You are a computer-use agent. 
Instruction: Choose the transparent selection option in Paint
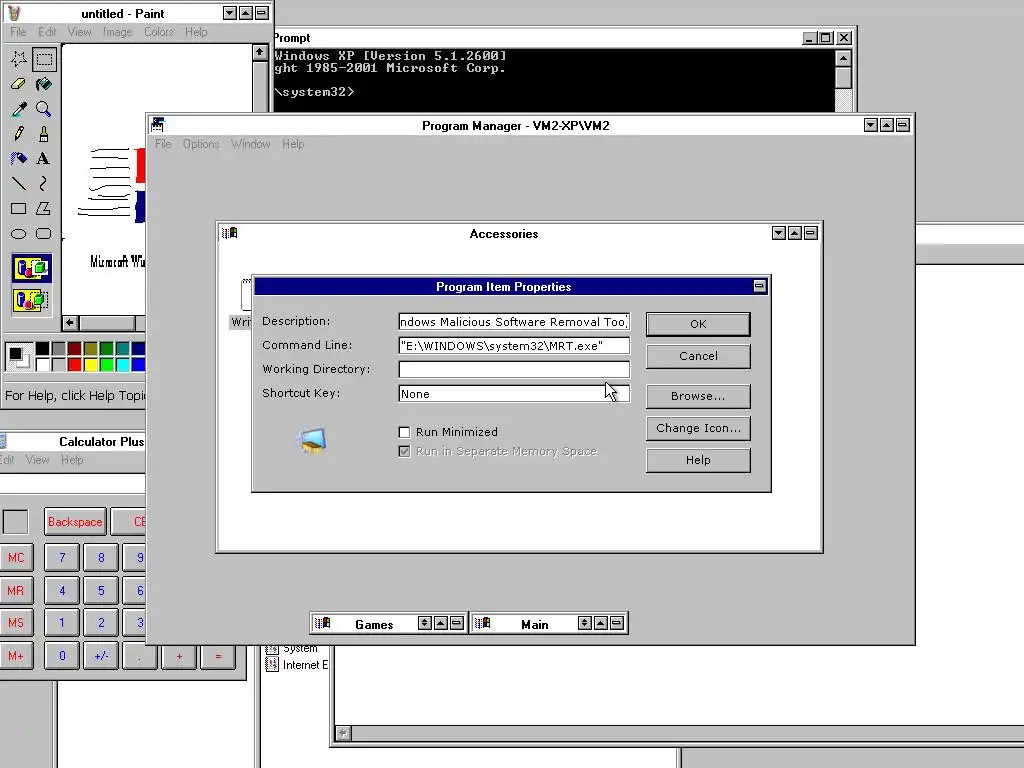31,300
